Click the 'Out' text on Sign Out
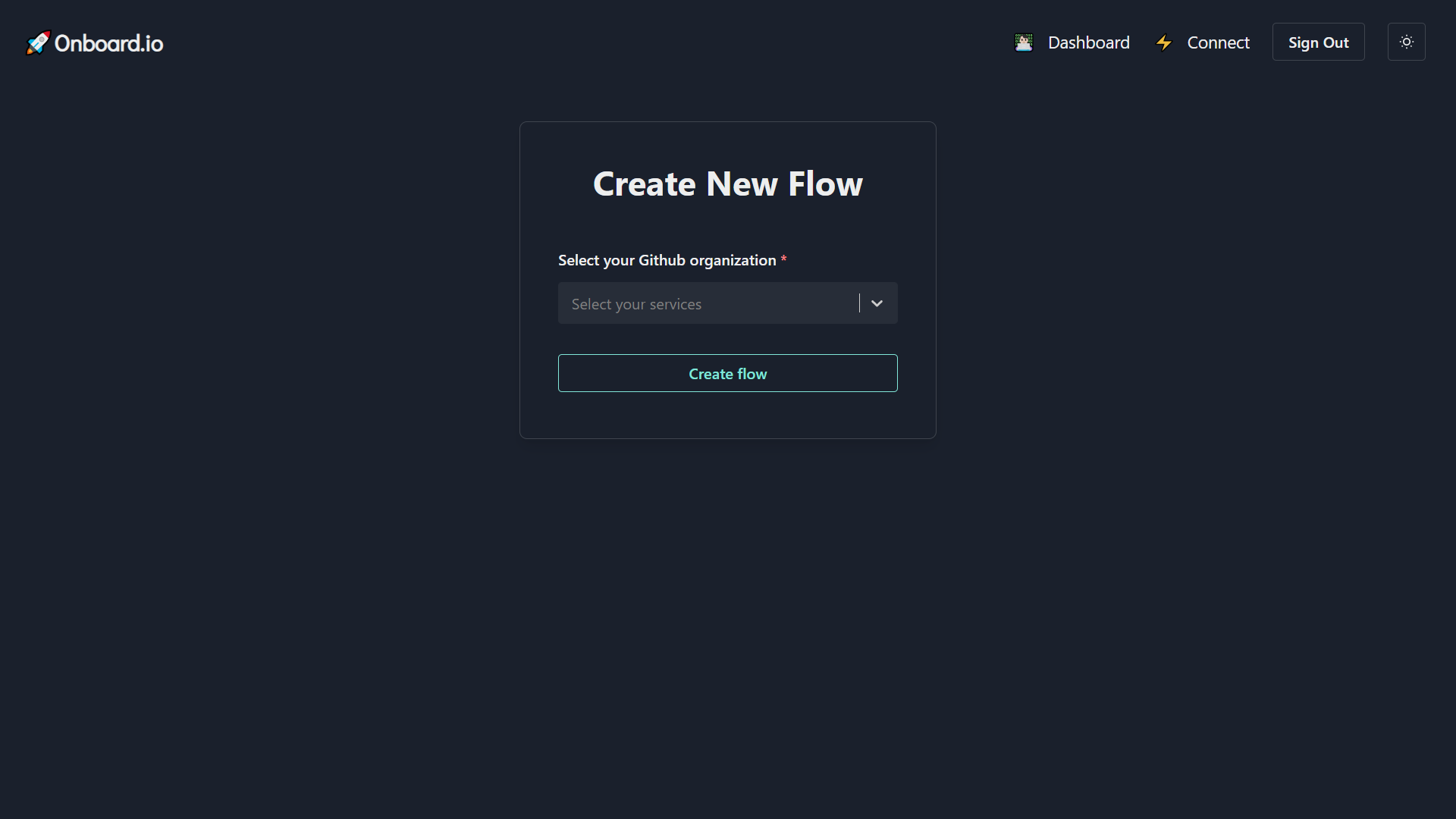Screen dimensions: 1456x819 [x=1335, y=42]
